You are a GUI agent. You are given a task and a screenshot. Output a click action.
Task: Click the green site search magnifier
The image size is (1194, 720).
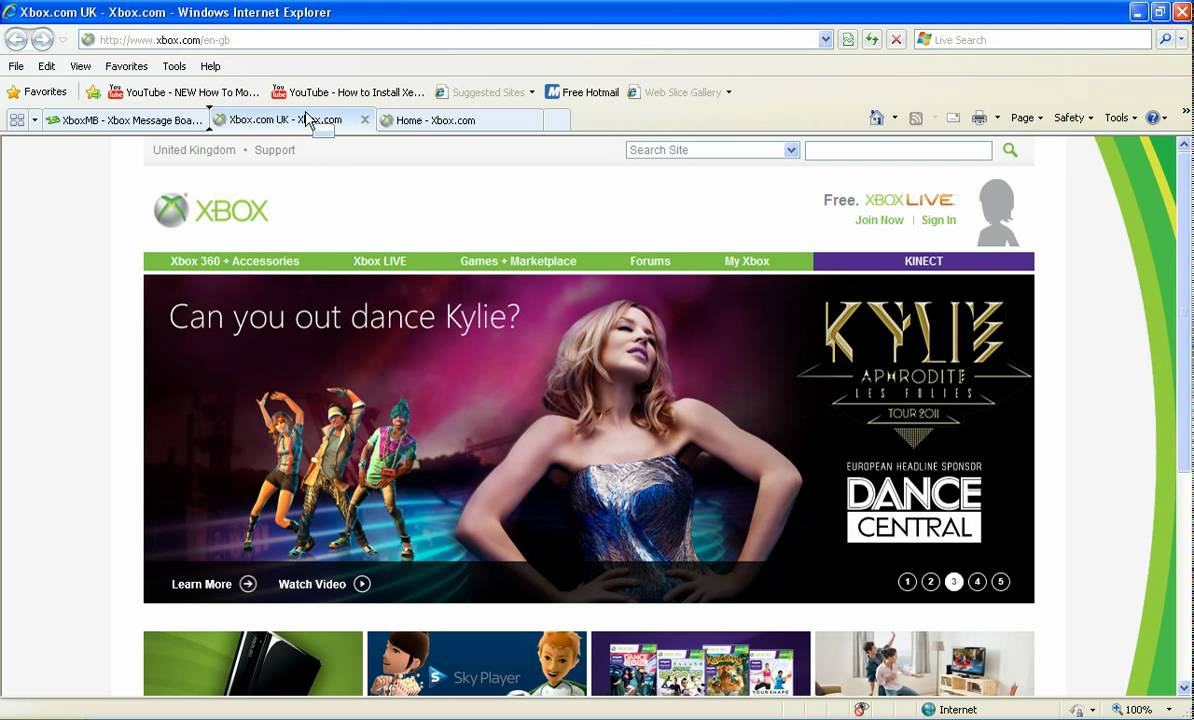1010,150
